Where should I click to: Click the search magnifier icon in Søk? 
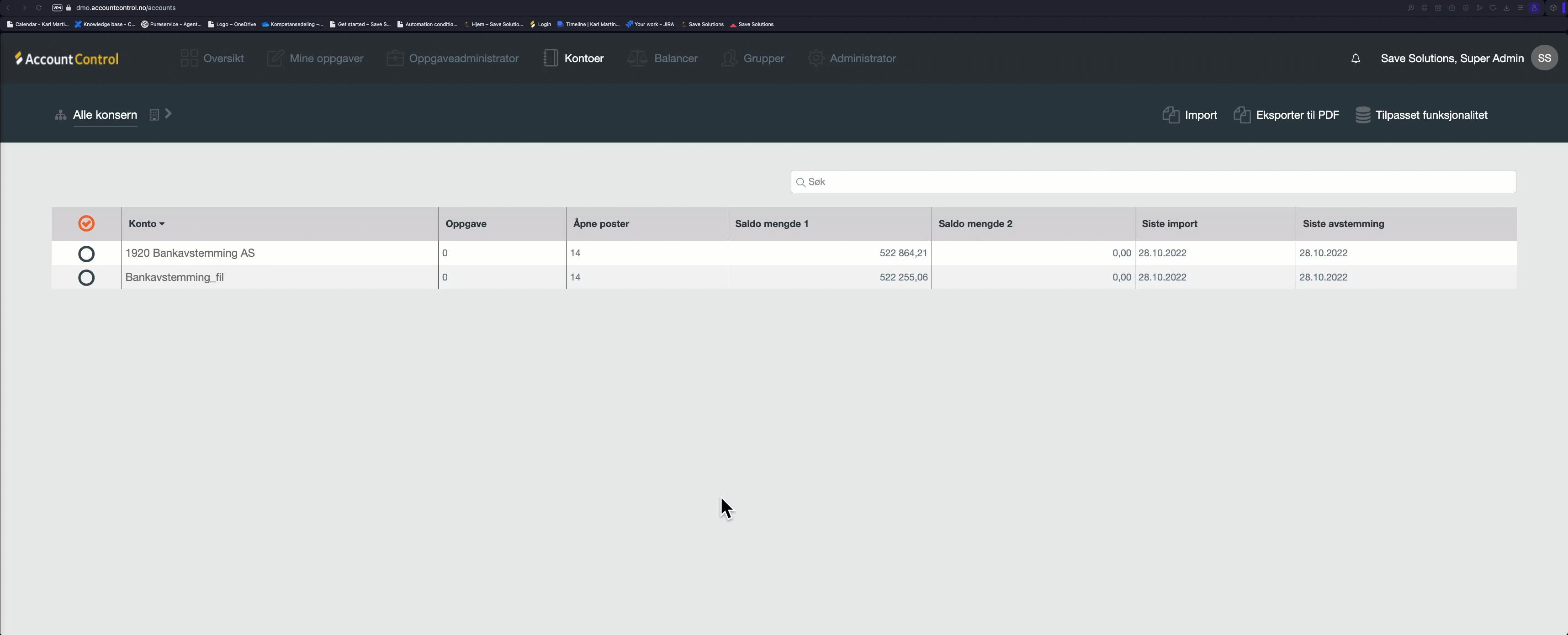click(800, 182)
